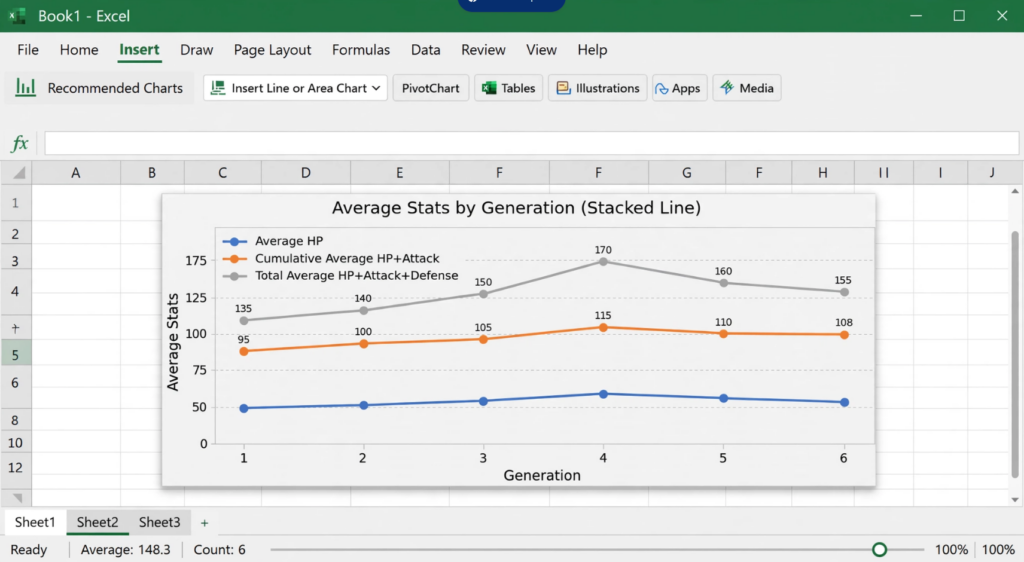Click the orange data point labeled 115
Screen dimensions: 1024x562
pos(603,328)
